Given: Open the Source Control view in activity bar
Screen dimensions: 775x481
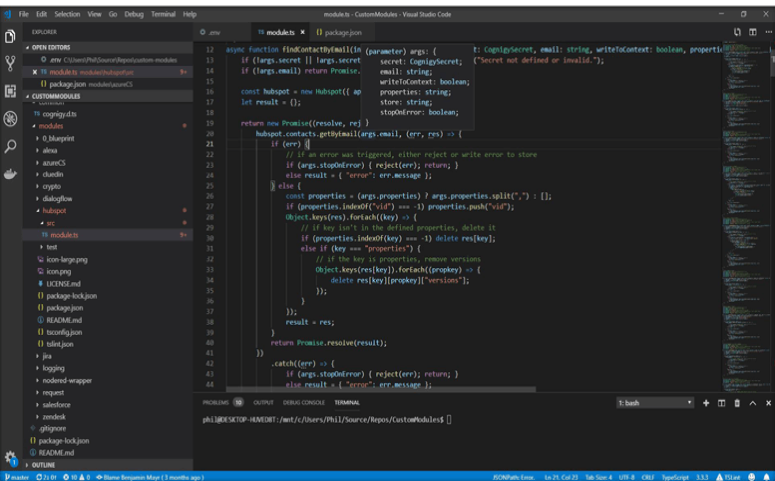Looking at the screenshot, I should pyautogui.click(x=10, y=63).
